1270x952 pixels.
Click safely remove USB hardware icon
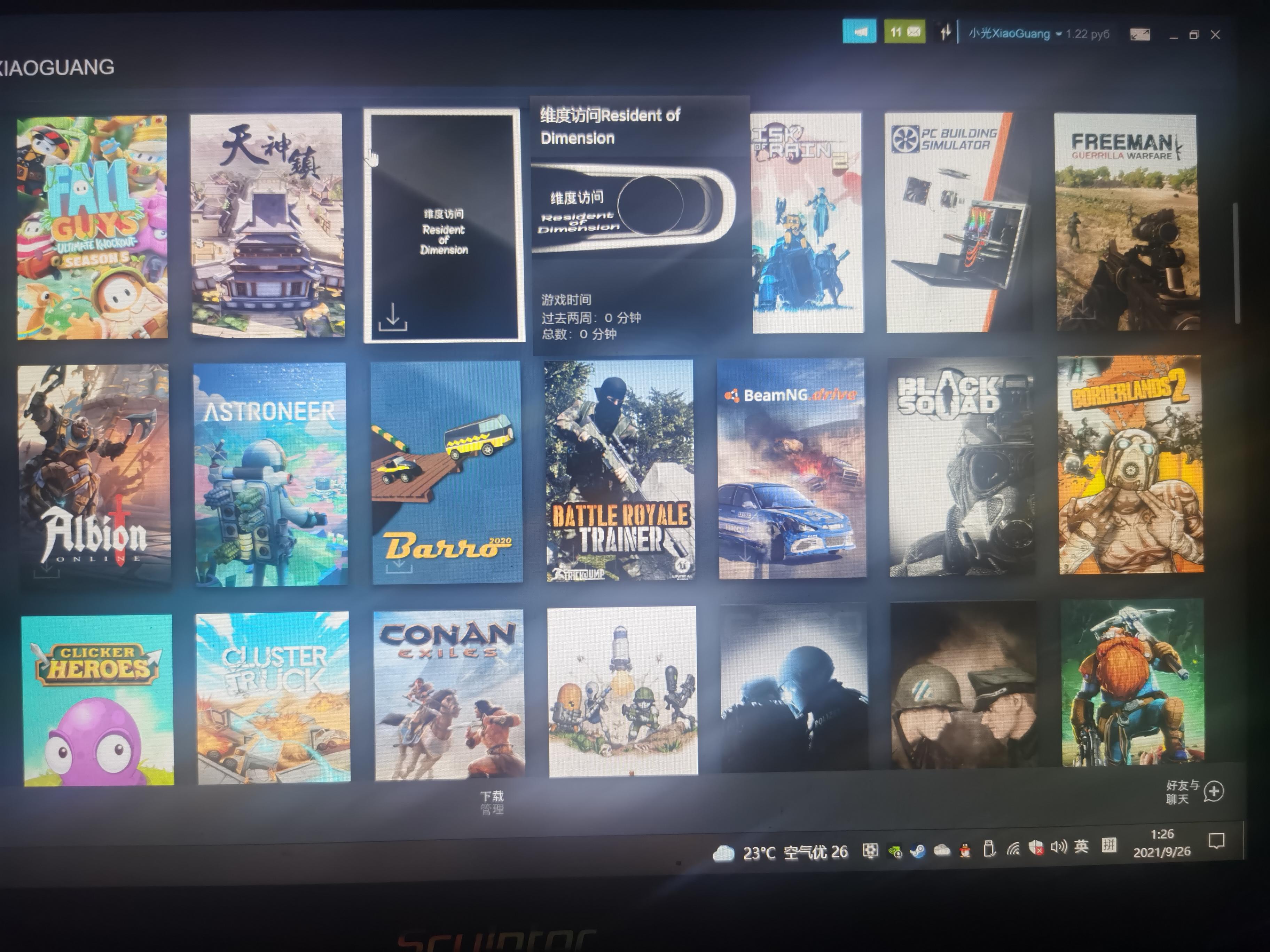(989, 849)
